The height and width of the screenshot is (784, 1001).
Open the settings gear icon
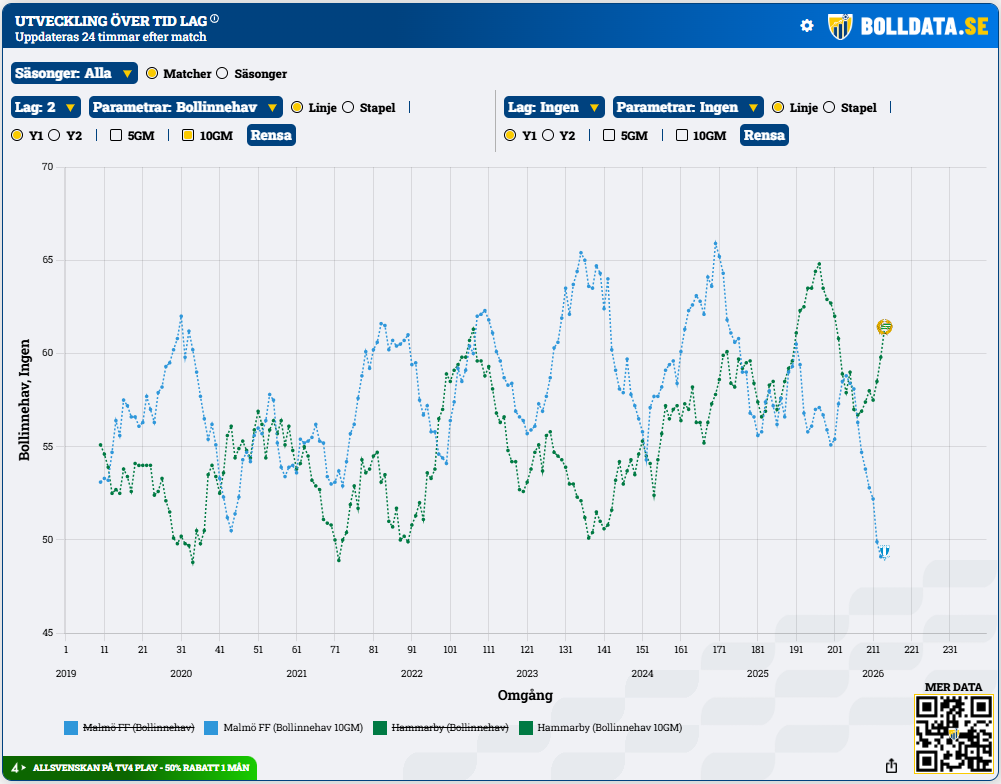click(x=807, y=26)
